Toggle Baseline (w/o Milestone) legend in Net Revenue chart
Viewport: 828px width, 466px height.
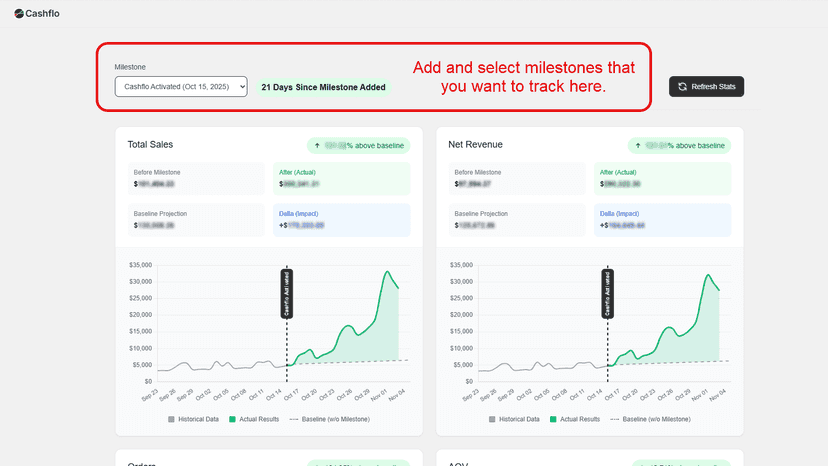[650, 419]
